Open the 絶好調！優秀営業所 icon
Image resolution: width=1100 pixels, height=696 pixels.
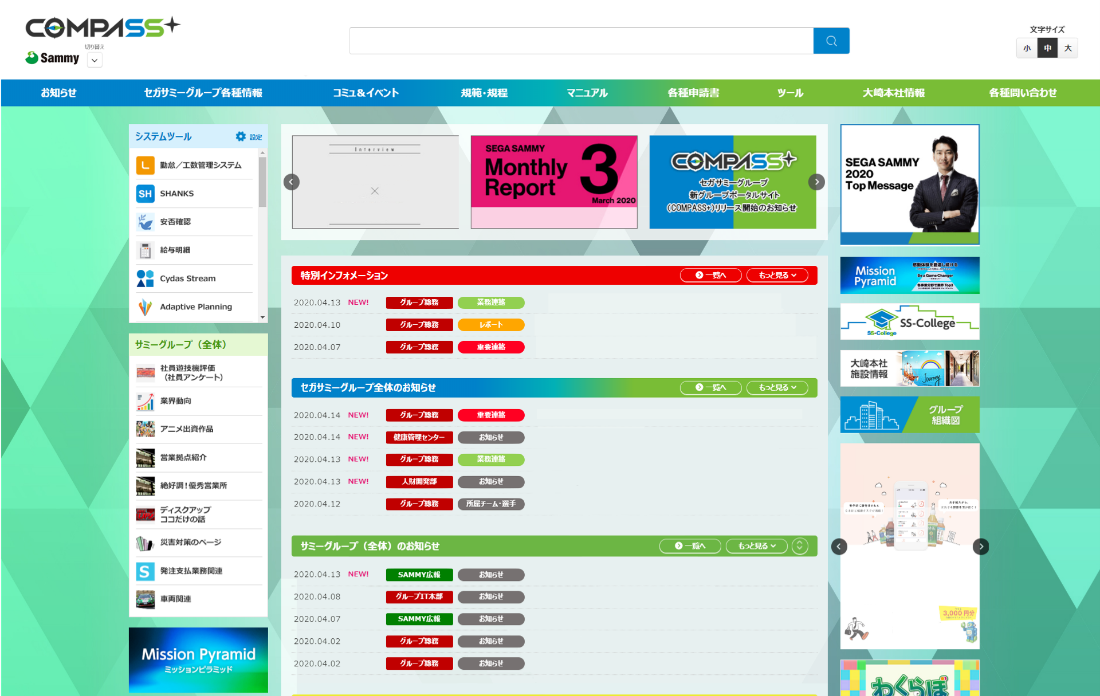point(145,486)
